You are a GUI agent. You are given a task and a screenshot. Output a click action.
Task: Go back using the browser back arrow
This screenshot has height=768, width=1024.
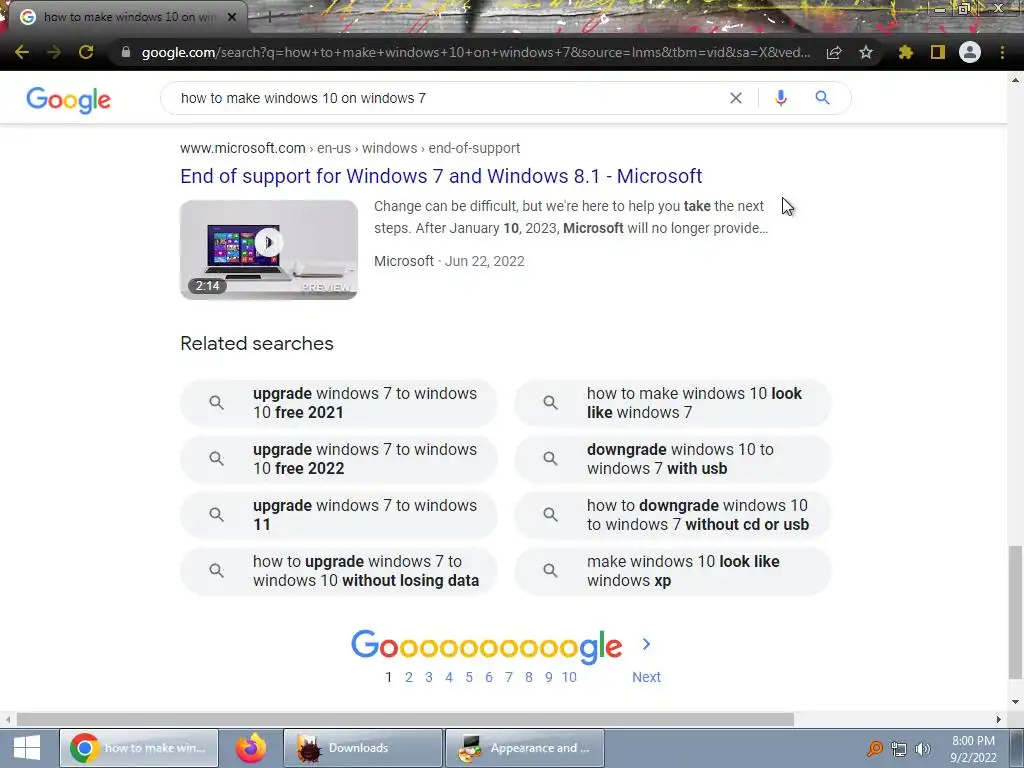22,52
